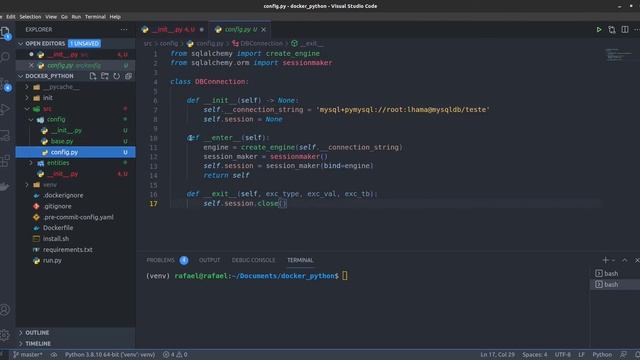Open the Explorer view in activity bar
Screen dimensions: 640x360
pyautogui.click(x=5, y=32)
